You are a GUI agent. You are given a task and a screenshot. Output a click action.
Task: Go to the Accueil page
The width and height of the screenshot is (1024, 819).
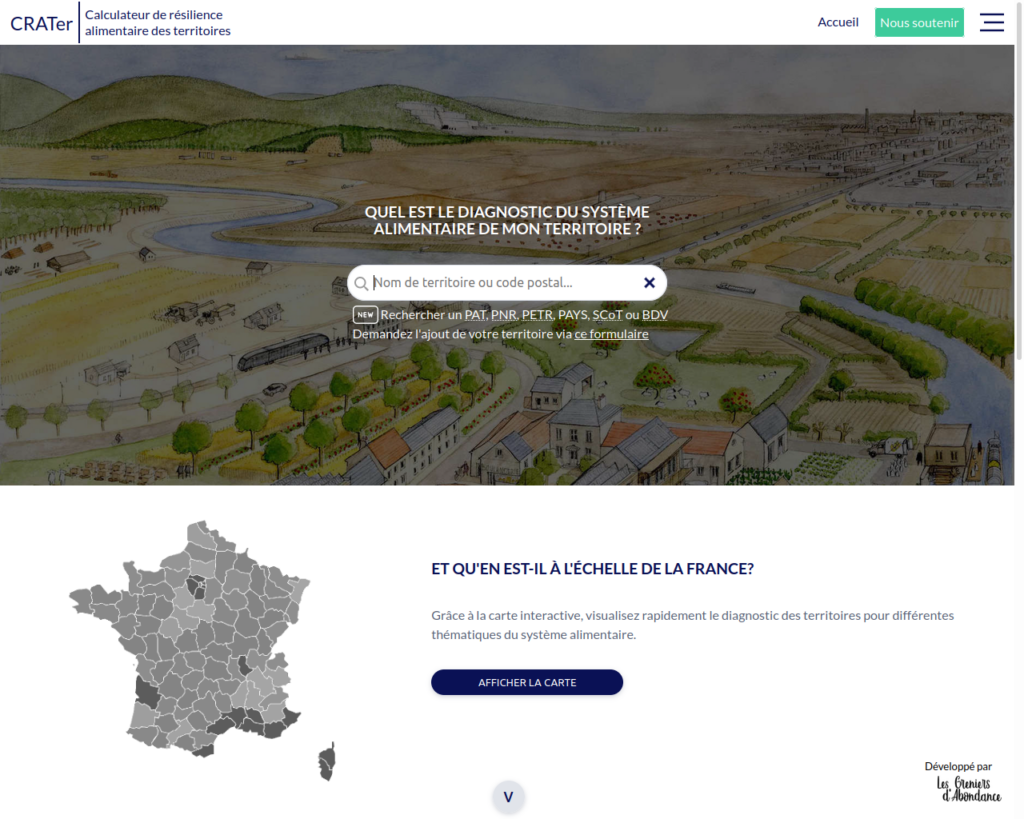[x=837, y=22]
